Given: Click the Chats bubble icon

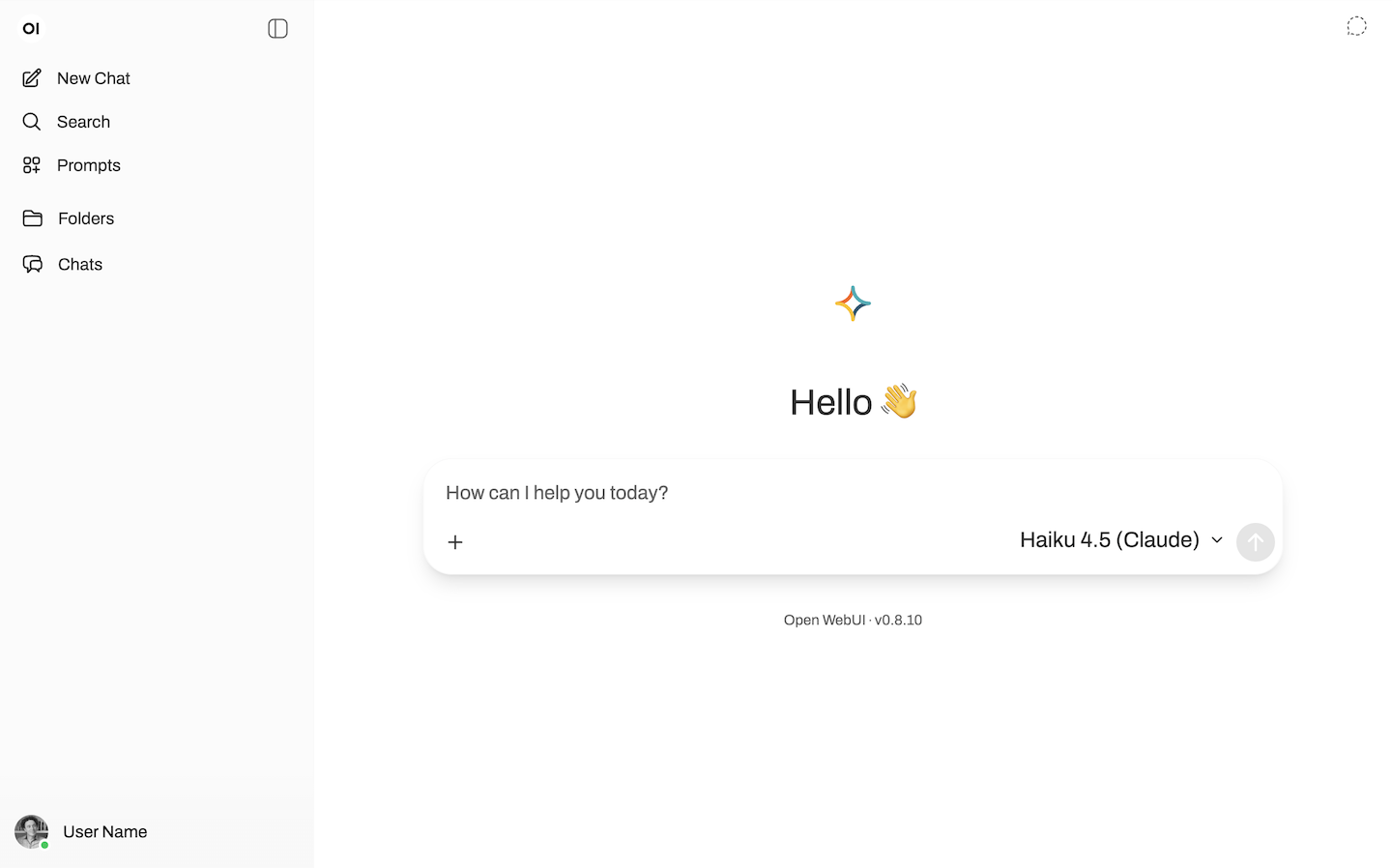Looking at the screenshot, I should tap(33, 264).
